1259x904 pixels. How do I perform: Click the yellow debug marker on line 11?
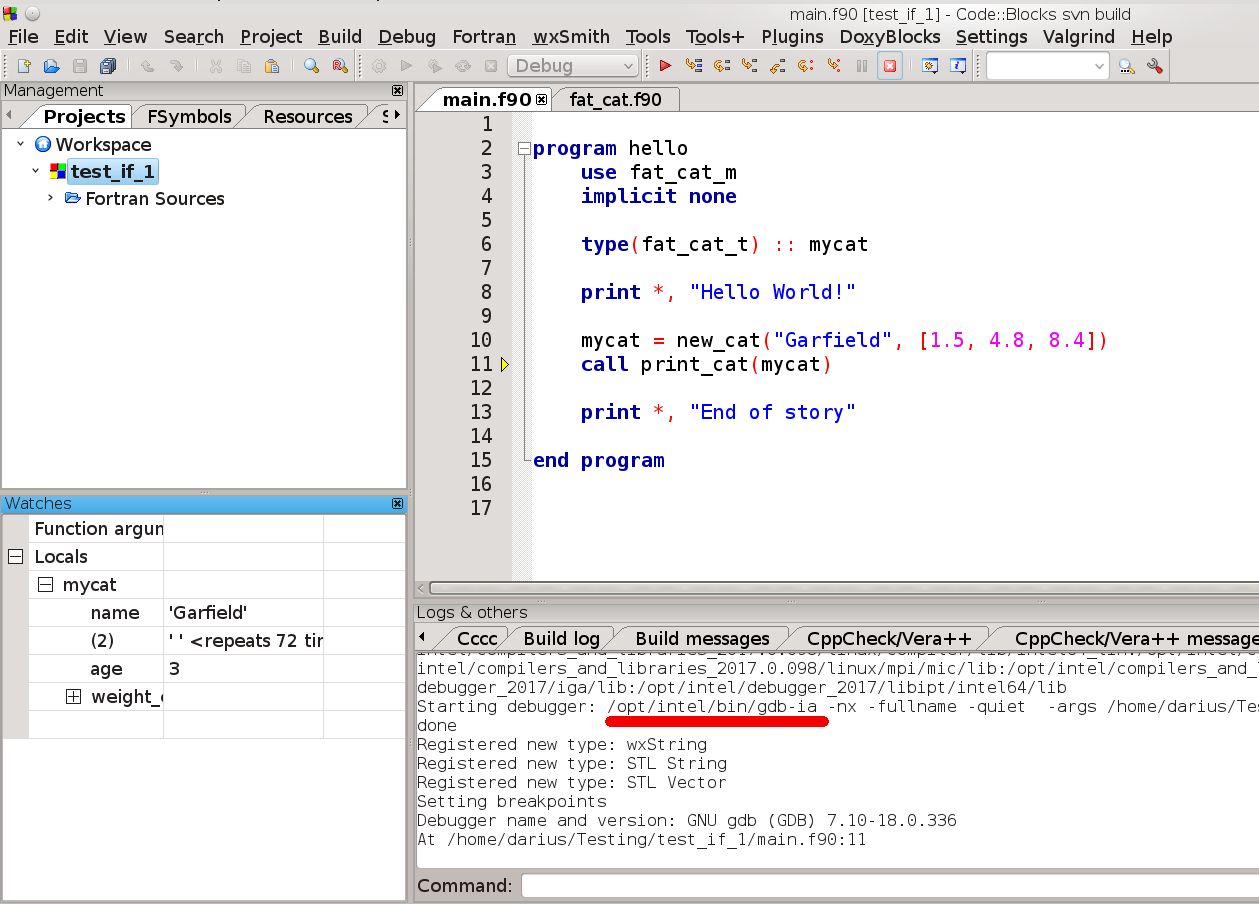tap(505, 365)
